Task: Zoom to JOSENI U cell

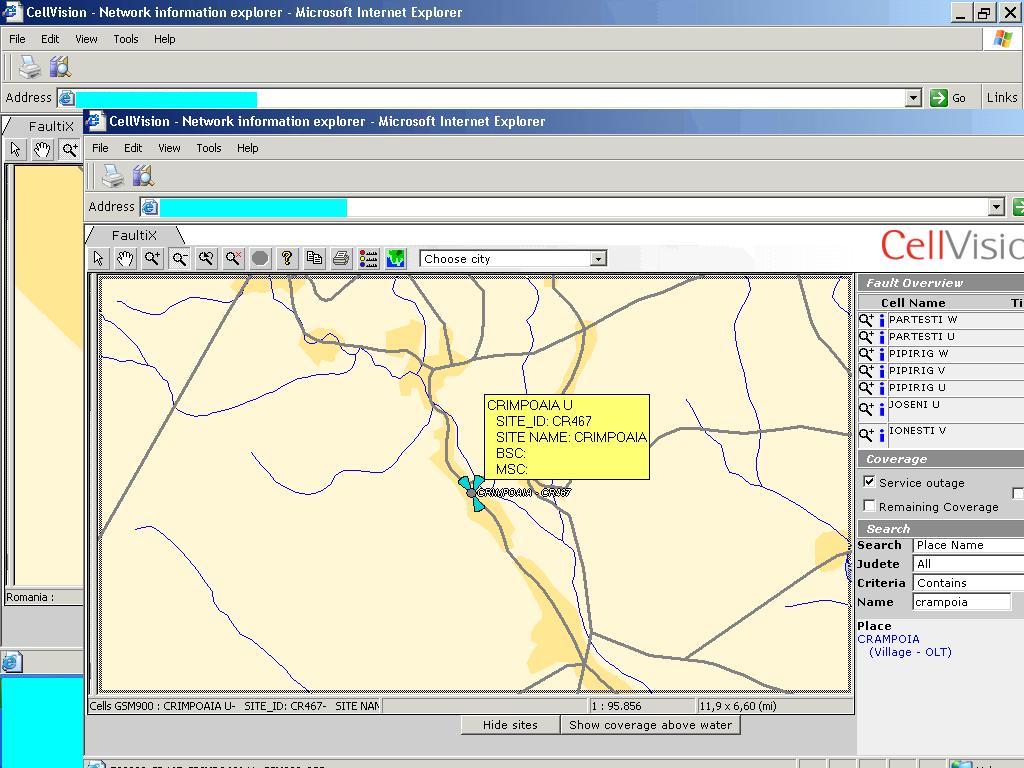Action: click(866, 409)
